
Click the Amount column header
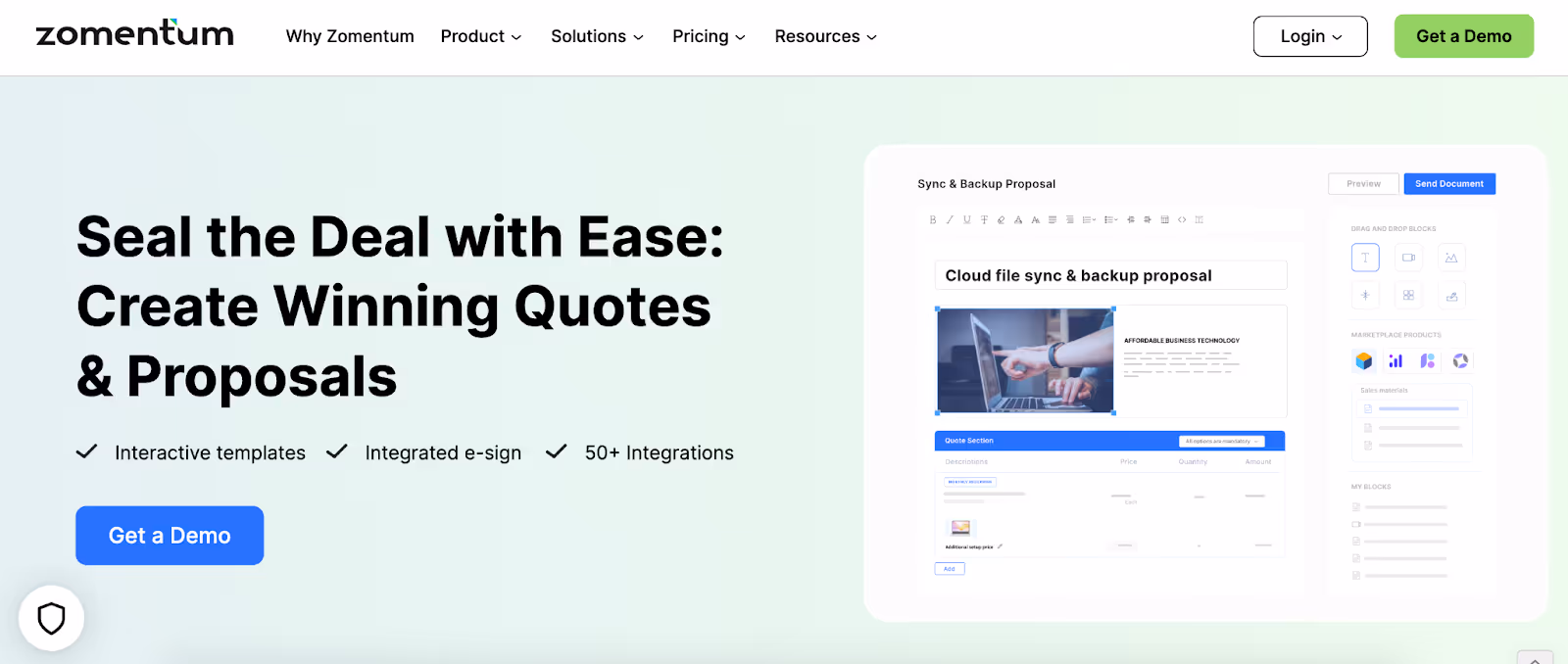click(1258, 461)
